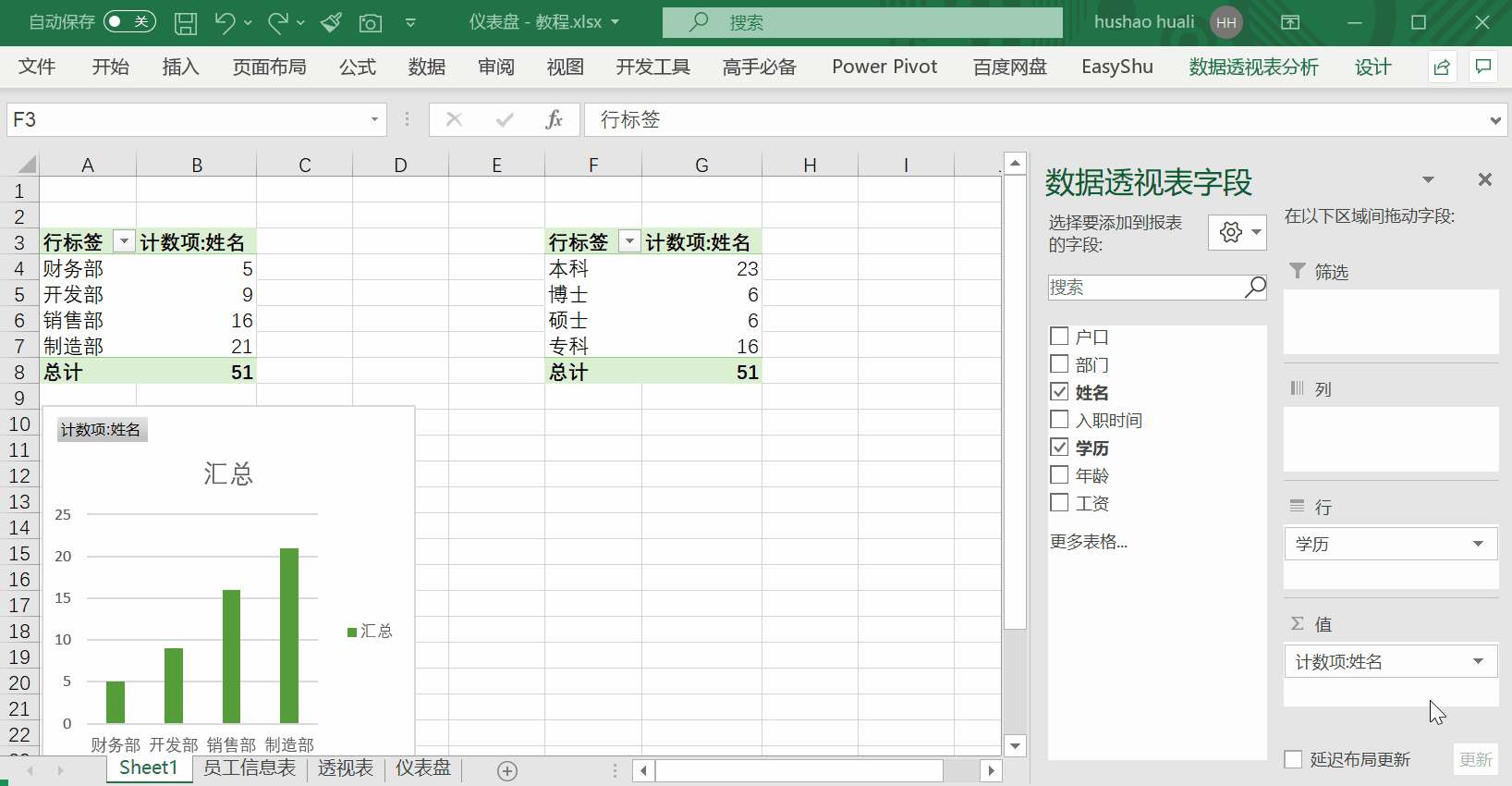Check the 部门 field checkbox
Image resolution: width=1512 pixels, height=786 pixels.
(1059, 364)
